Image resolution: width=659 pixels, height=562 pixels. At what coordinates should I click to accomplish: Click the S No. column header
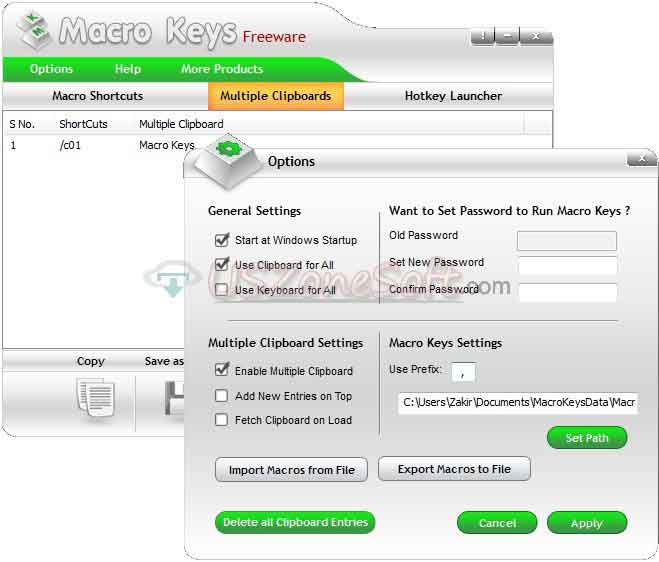pyautogui.click(x=22, y=124)
